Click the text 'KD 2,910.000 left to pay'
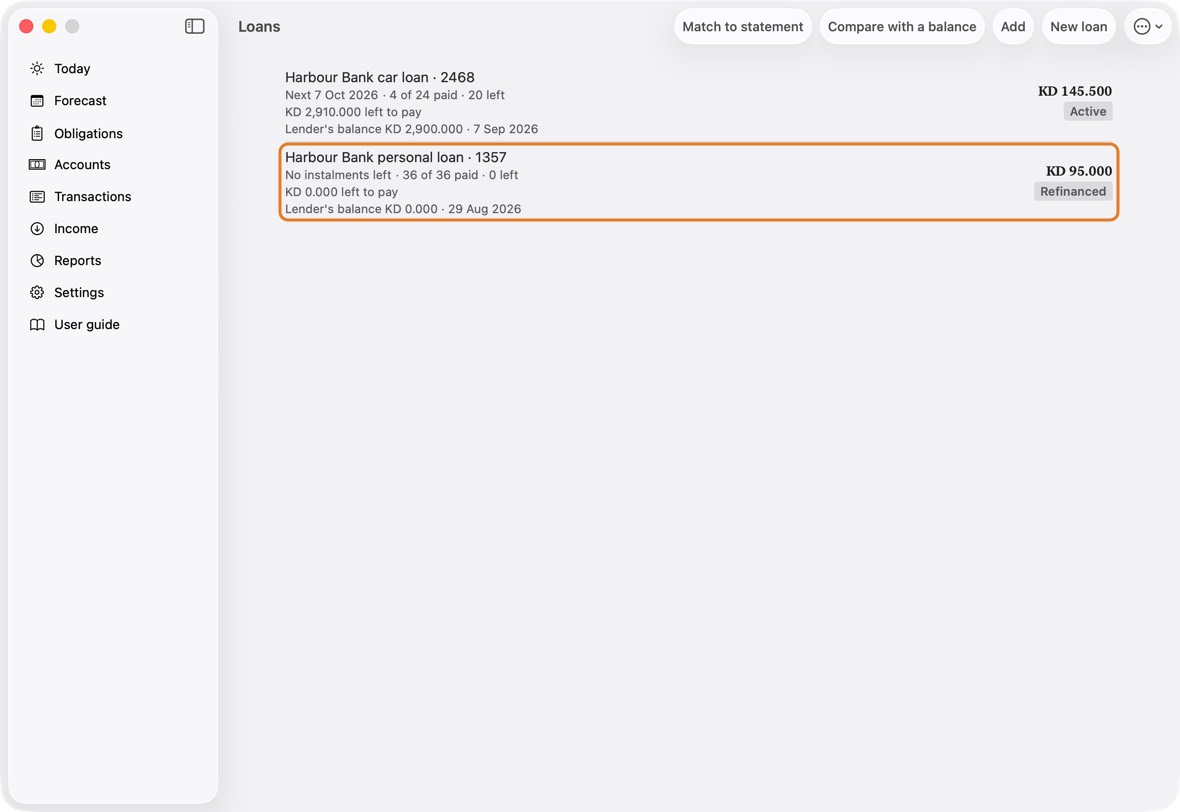Viewport: 1180px width, 812px height. [x=353, y=112]
